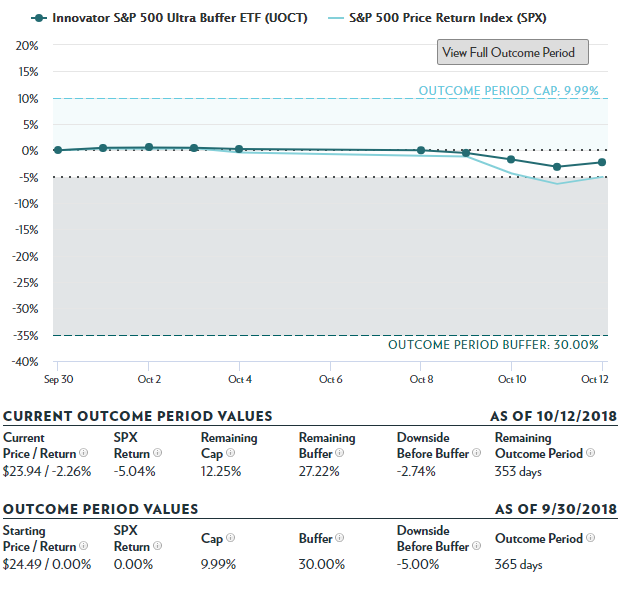
Task: Open info icon beside SPX Return in Outcome Period Values
Action: pyautogui.click(x=158, y=546)
